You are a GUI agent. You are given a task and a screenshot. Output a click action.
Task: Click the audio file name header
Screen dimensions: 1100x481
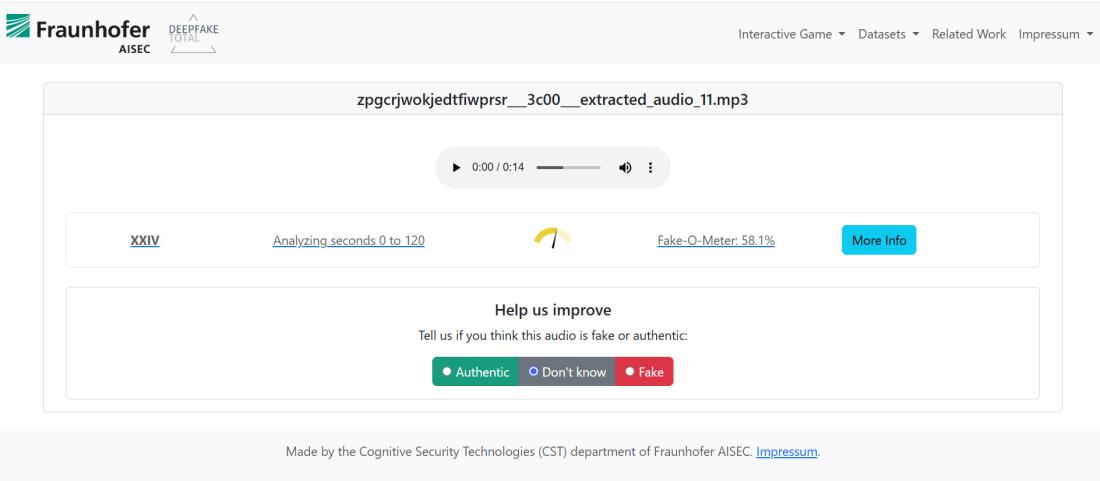pyautogui.click(x=552, y=98)
